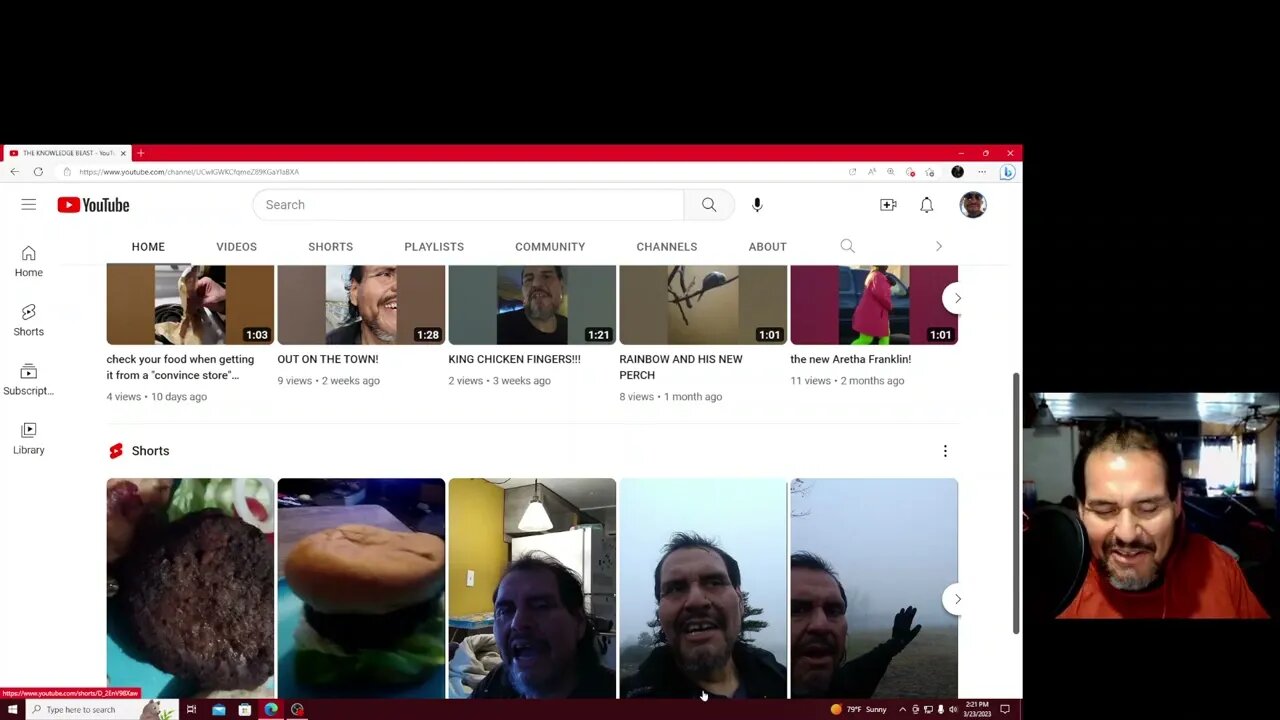Show the hidden system tray icons chevron

click(902, 710)
